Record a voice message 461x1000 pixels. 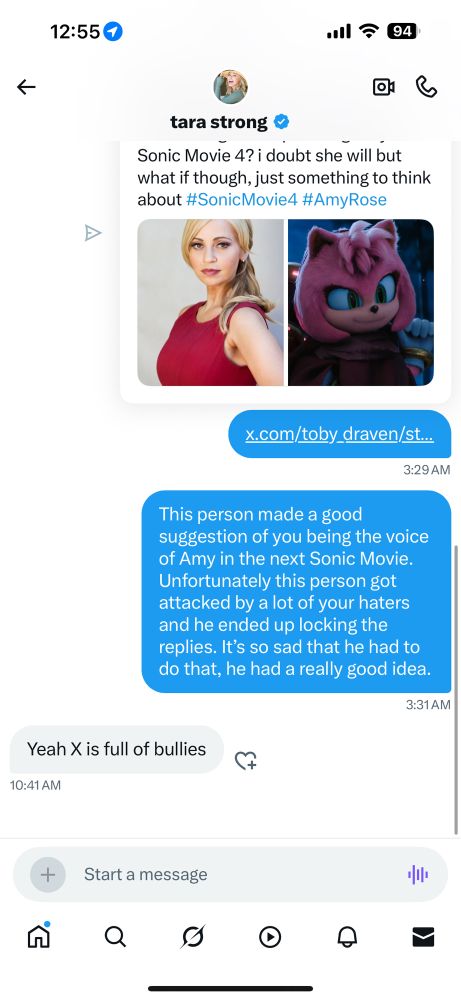[x=418, y=874]
